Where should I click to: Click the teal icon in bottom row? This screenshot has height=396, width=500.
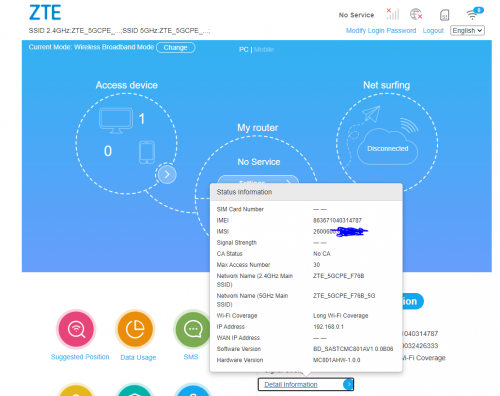tap(135, 389)
